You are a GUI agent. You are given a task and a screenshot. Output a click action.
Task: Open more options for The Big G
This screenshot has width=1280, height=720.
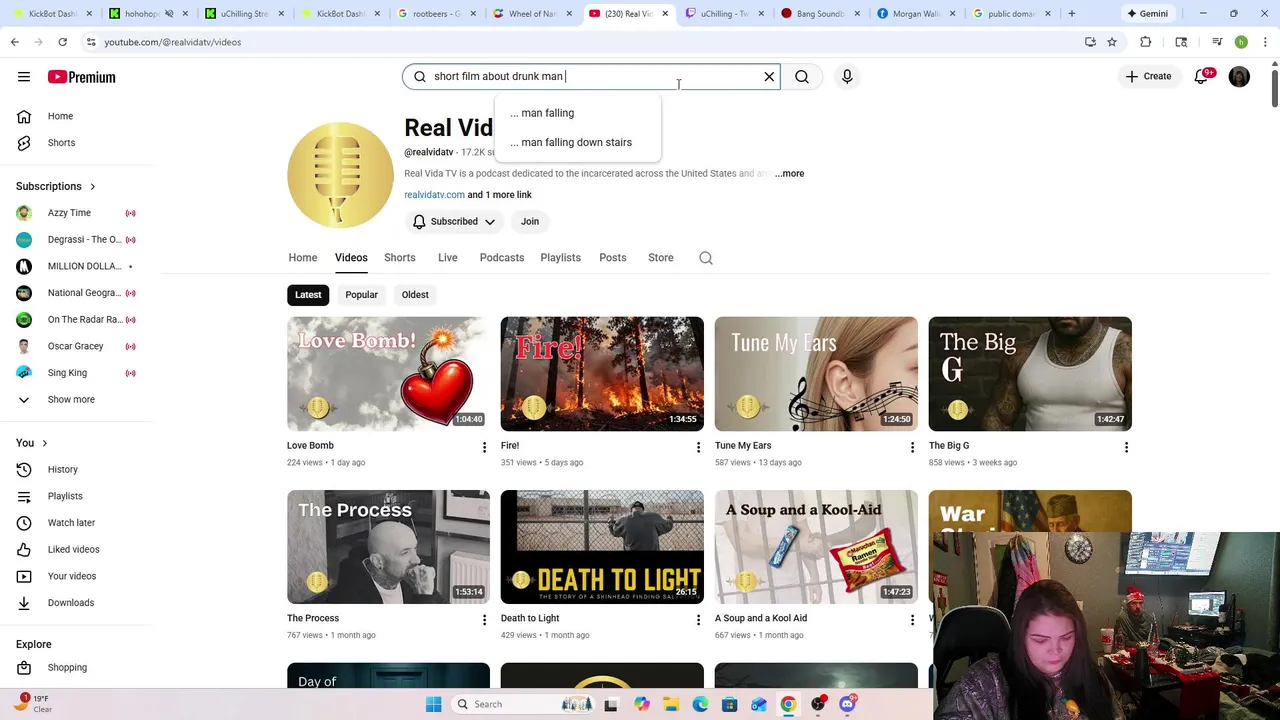pos(1126,447)
